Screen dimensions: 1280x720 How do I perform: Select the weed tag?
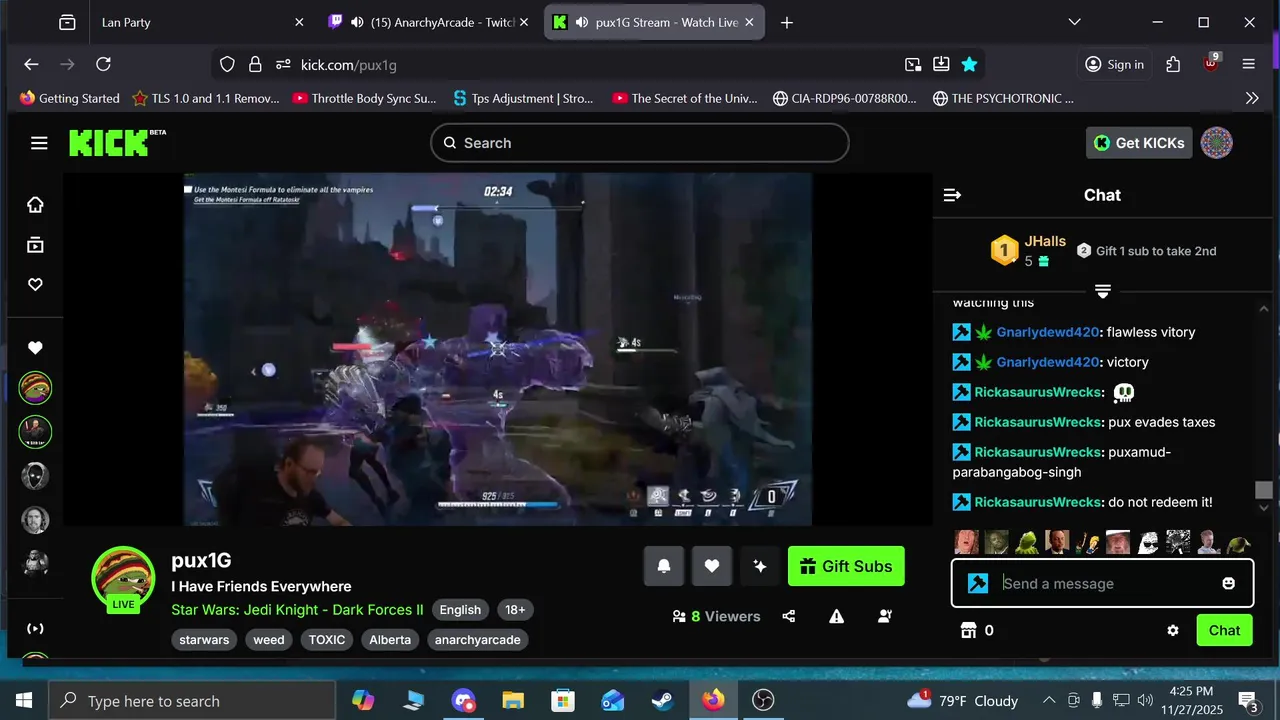point(269,640)
